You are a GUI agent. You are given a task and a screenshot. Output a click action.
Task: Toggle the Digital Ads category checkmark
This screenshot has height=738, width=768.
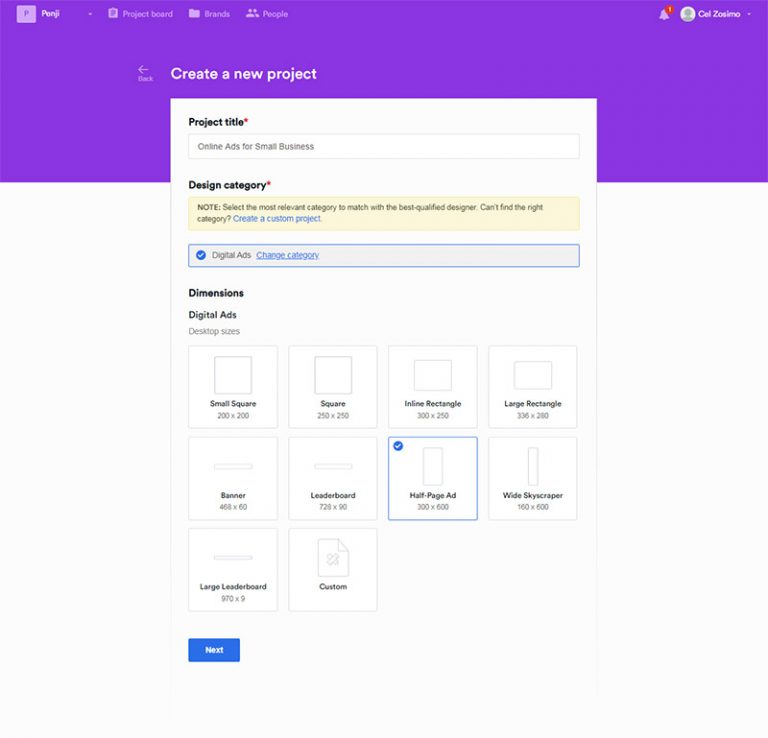[201, 255]
